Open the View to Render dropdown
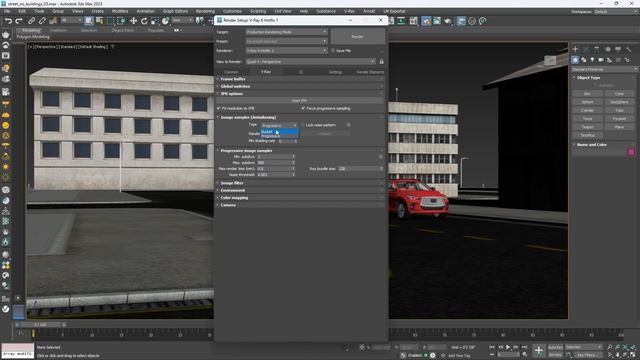This screenshot has height=360, width=640. (x=311, y=62)
